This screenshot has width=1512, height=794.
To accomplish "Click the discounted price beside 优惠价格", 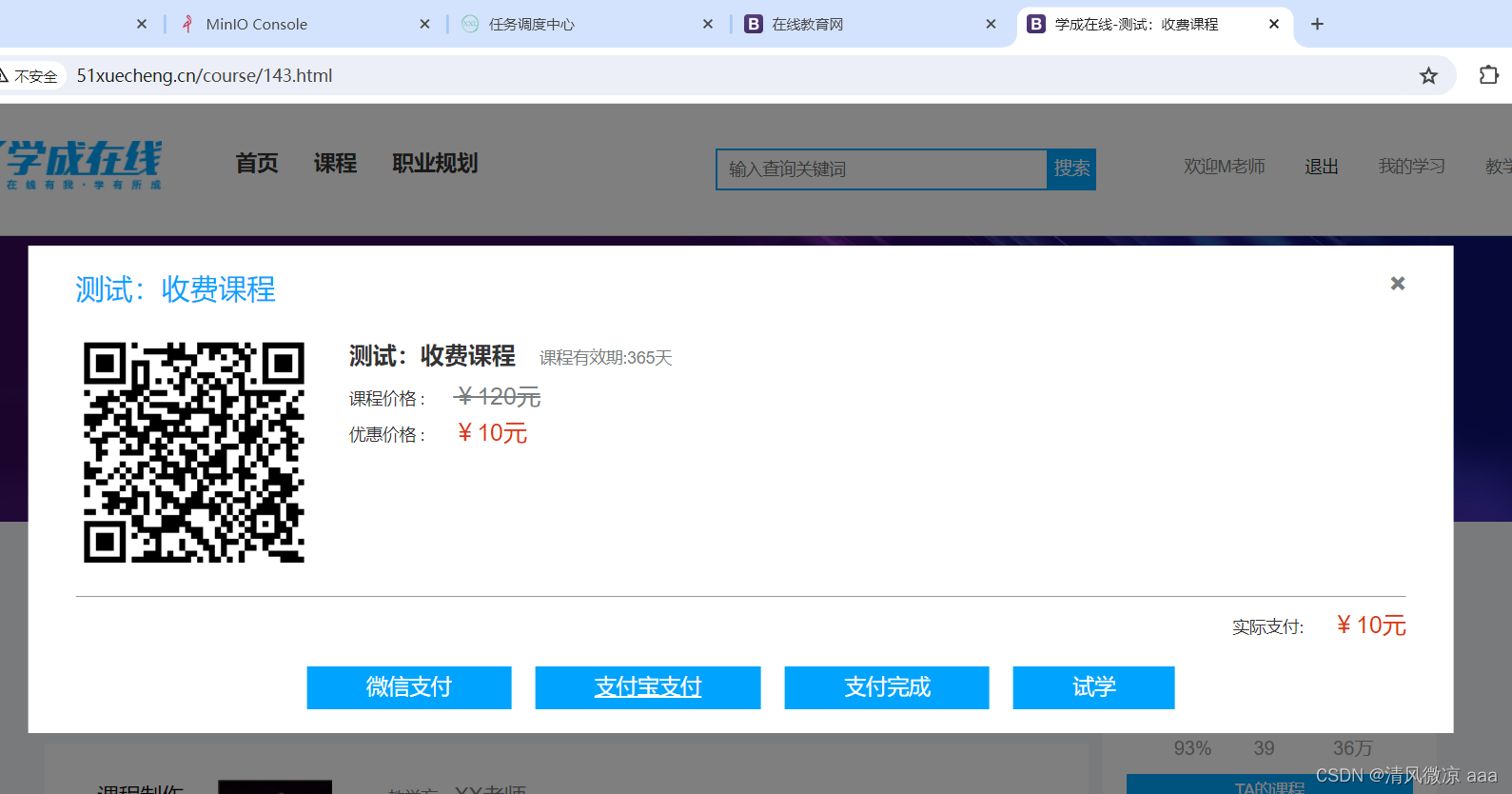I will 492,433.
